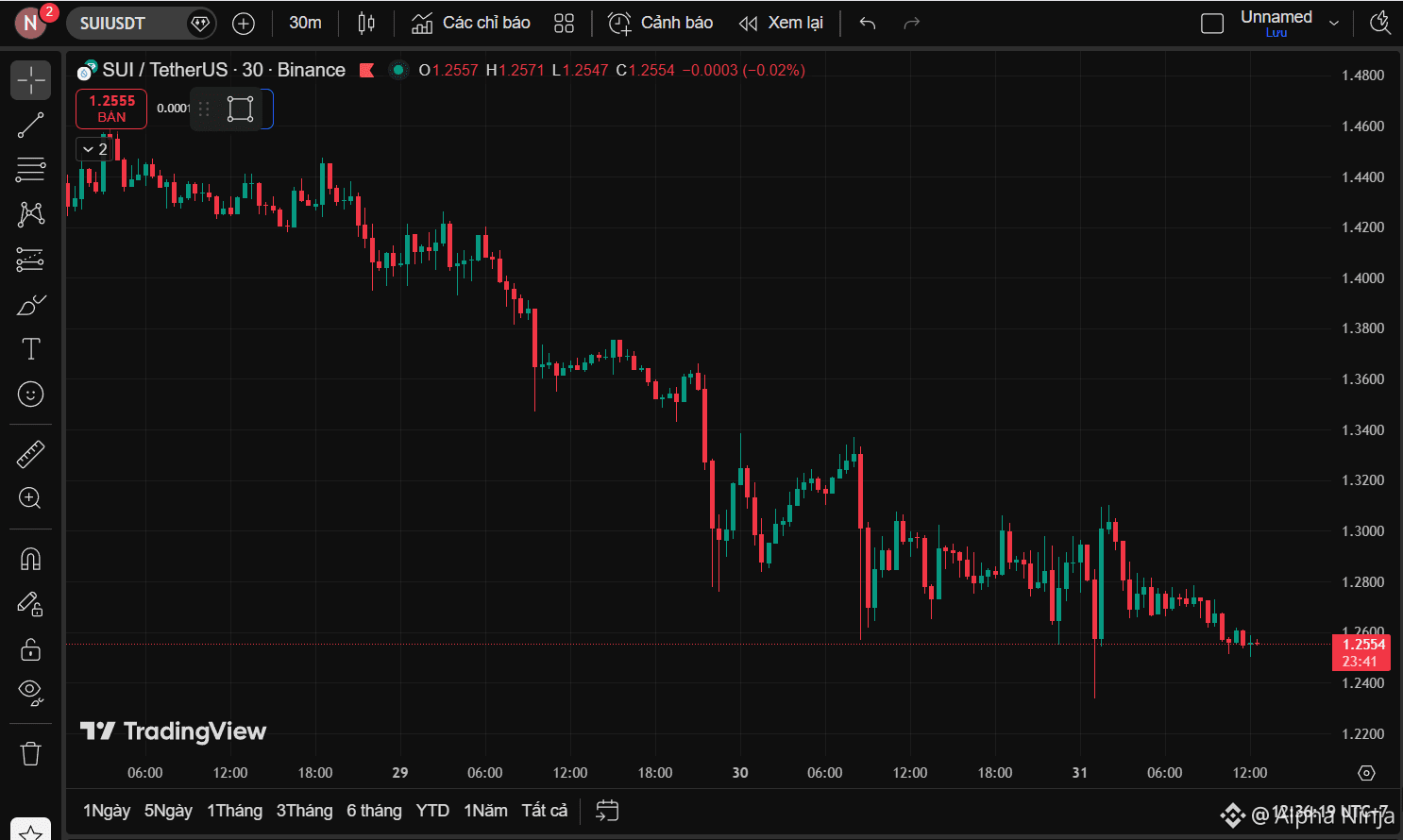Open quick search at top right

[1379, 24]
